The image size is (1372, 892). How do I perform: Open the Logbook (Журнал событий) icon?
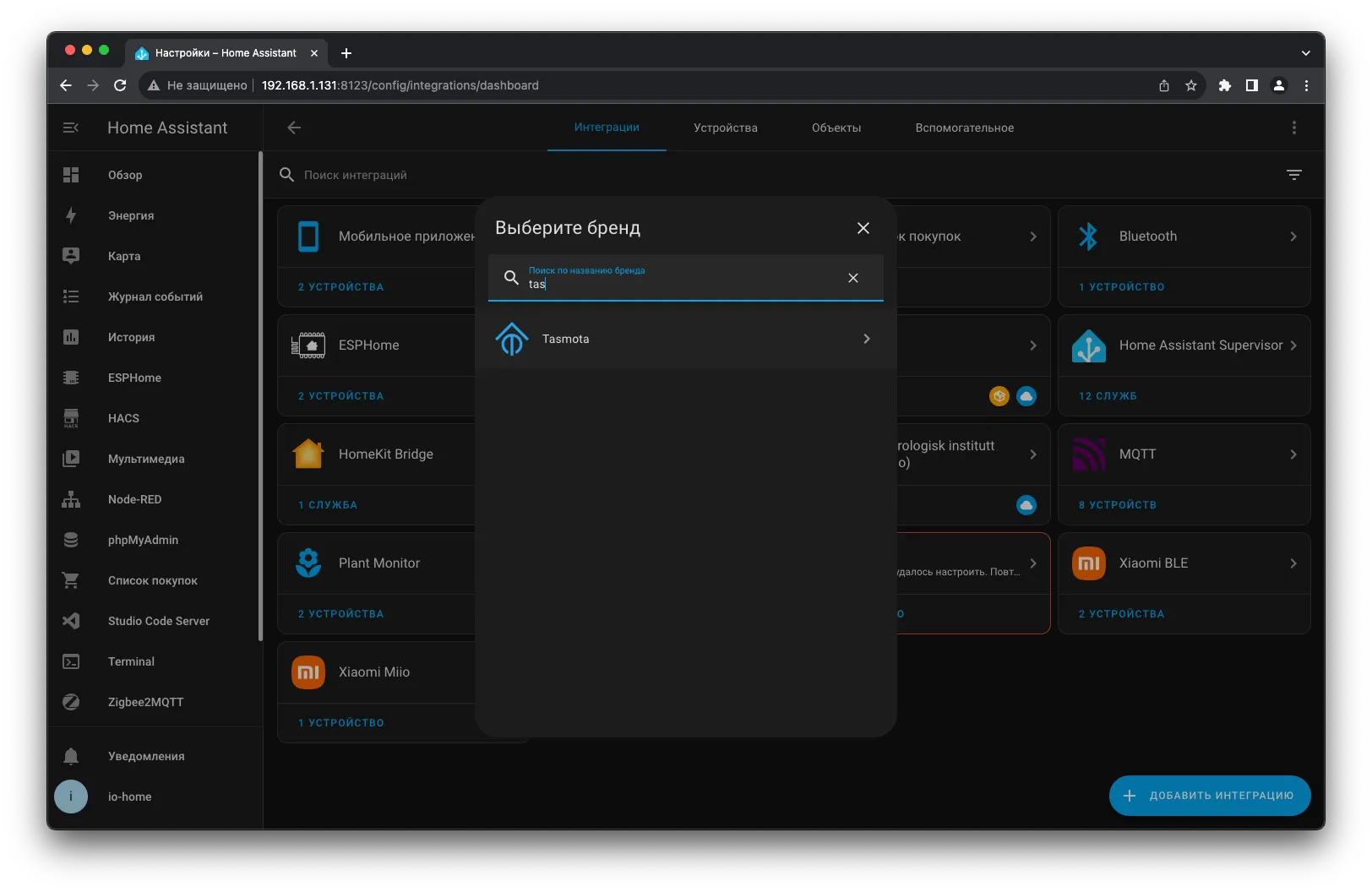coord(71,296)
